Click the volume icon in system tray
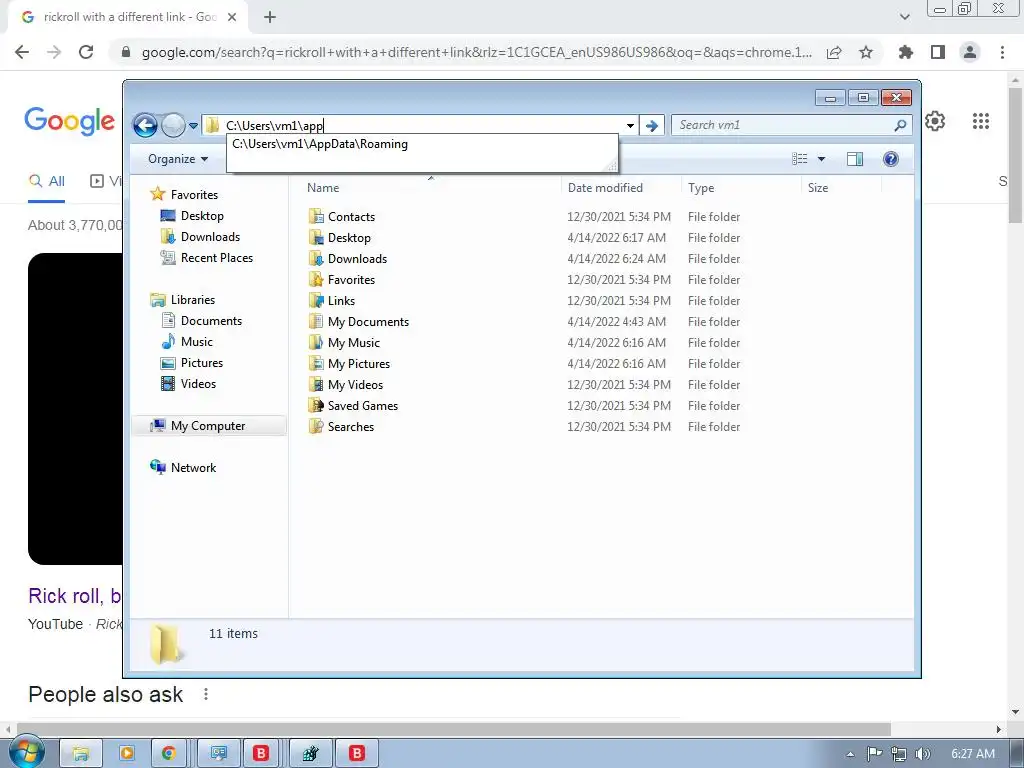This screenshot has height=768, width=1024. pos(923,754)
